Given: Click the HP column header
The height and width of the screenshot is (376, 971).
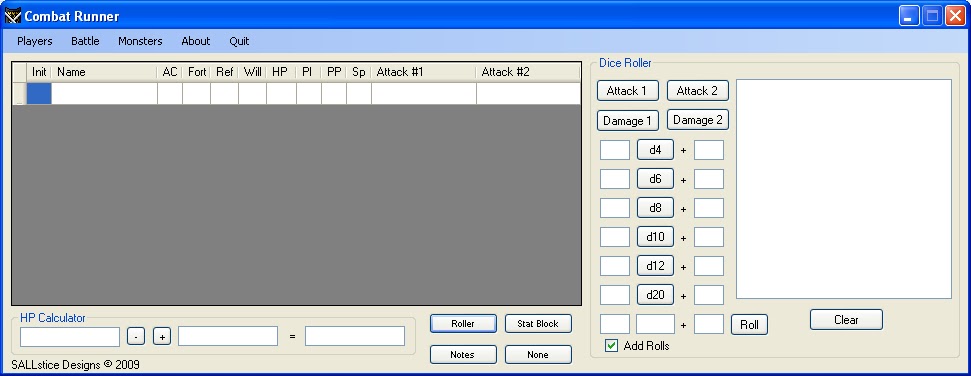Looking at the screenshot, I should (x=281, y=72).
